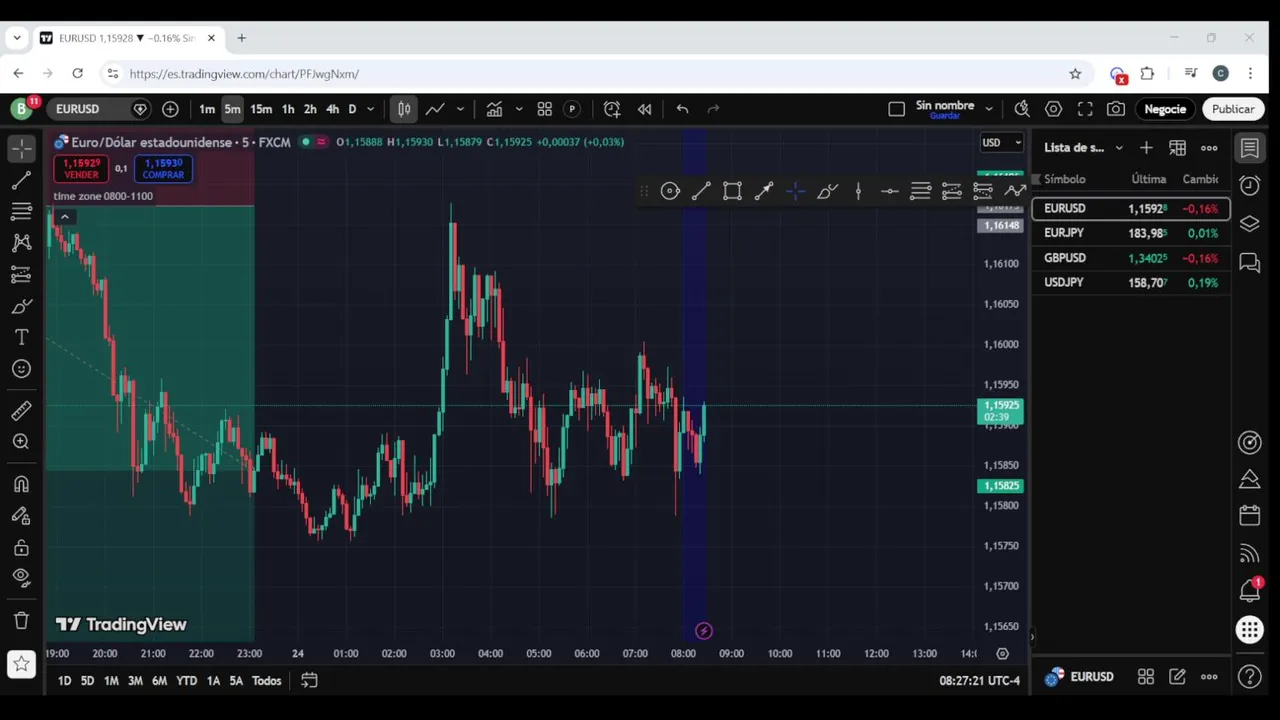This screenshot has height=720, width=1280.
Task: Select the crosshair cursor tool in left toolbar
Action: pos(21,148)
